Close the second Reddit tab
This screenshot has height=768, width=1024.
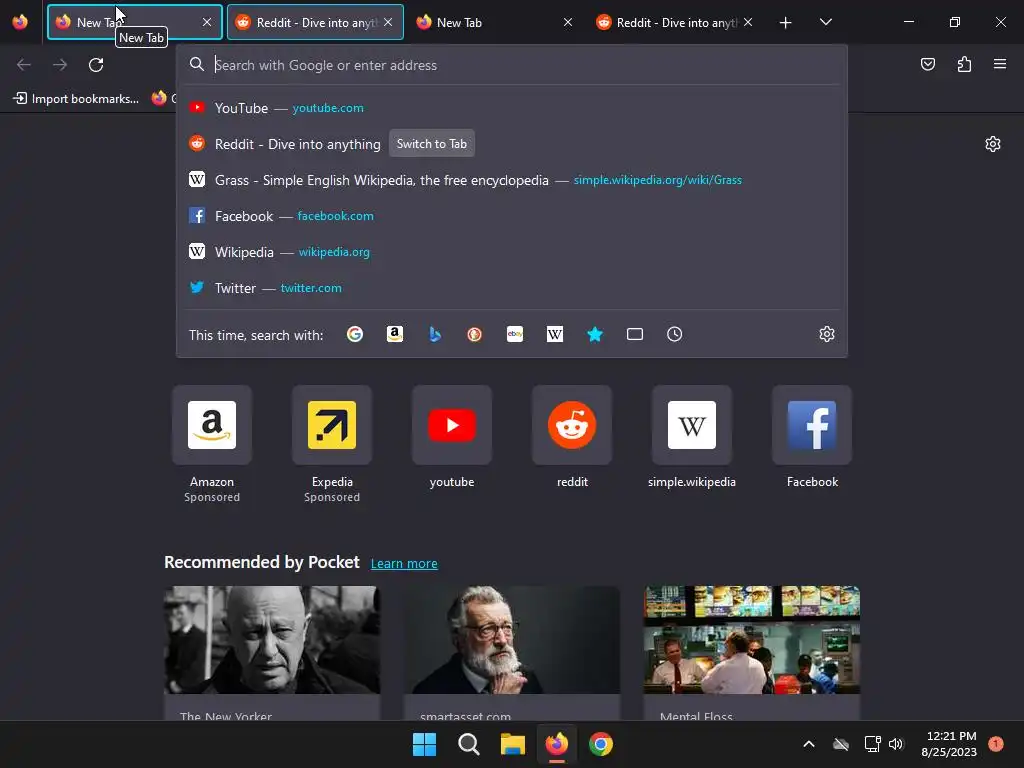388,22
